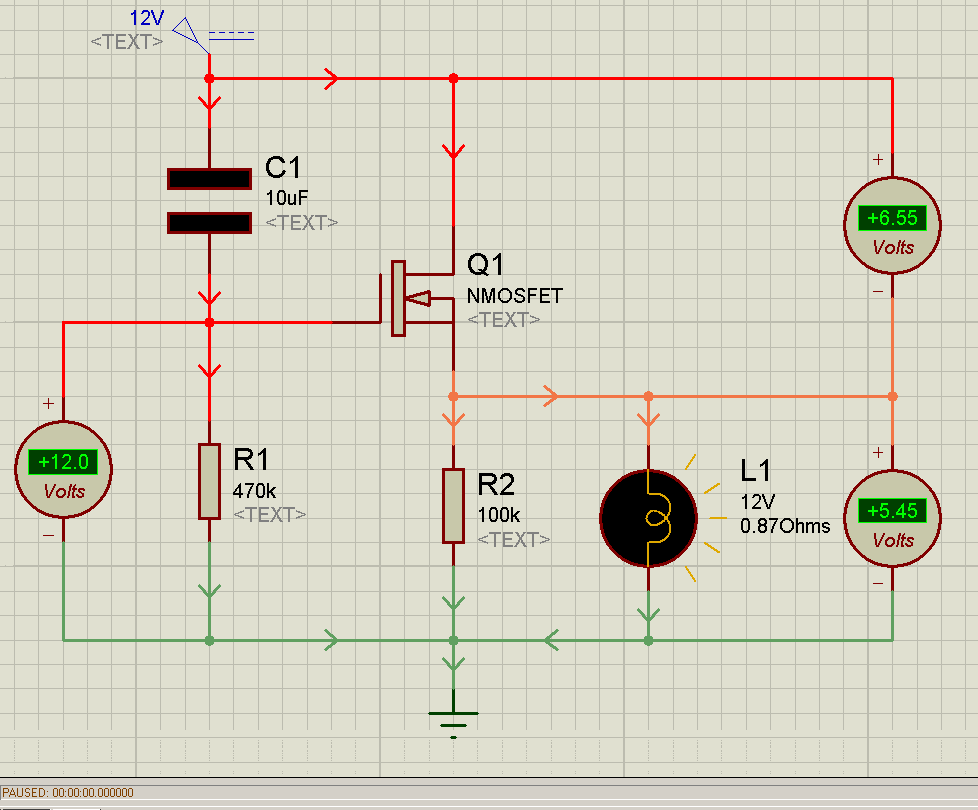The height and width of the screenshot is (810, 978).
Task: Select the lamp L1 symbol
Action: pyautogui.click(x=649, y=518)
